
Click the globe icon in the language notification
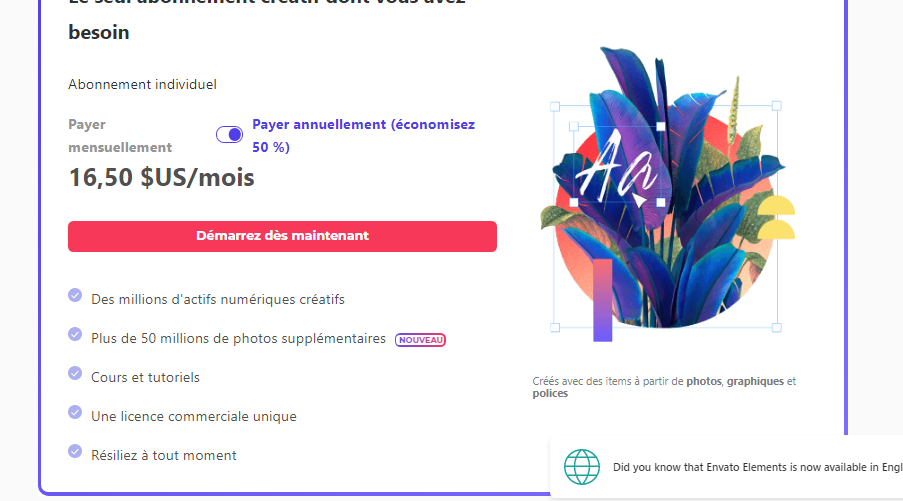click(582, 466)
